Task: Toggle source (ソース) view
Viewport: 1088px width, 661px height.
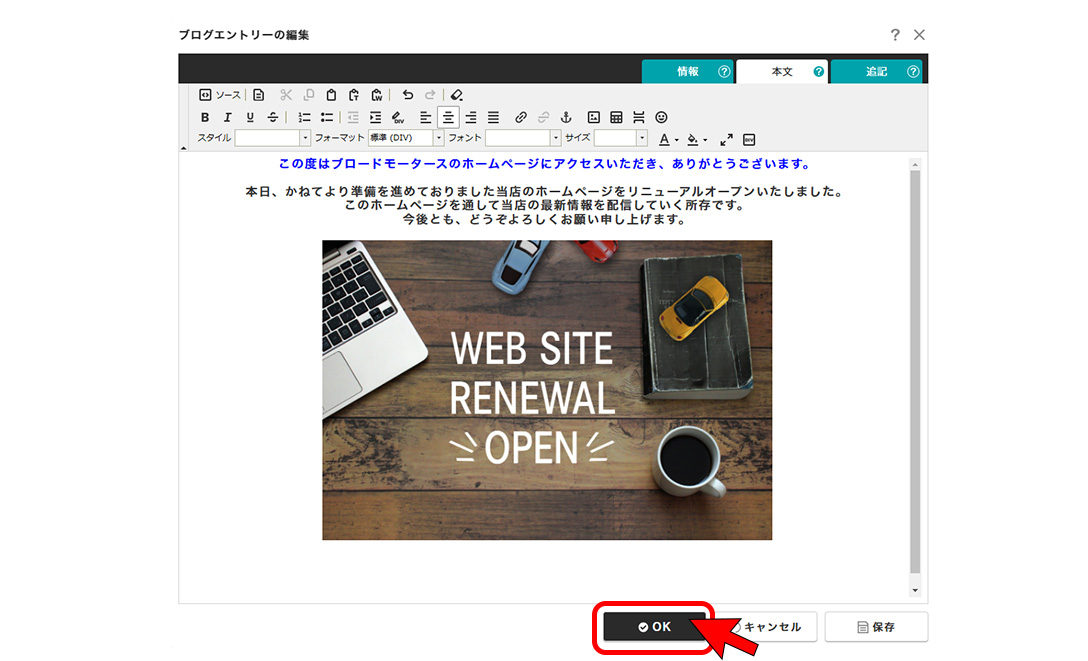Action: 220,95
